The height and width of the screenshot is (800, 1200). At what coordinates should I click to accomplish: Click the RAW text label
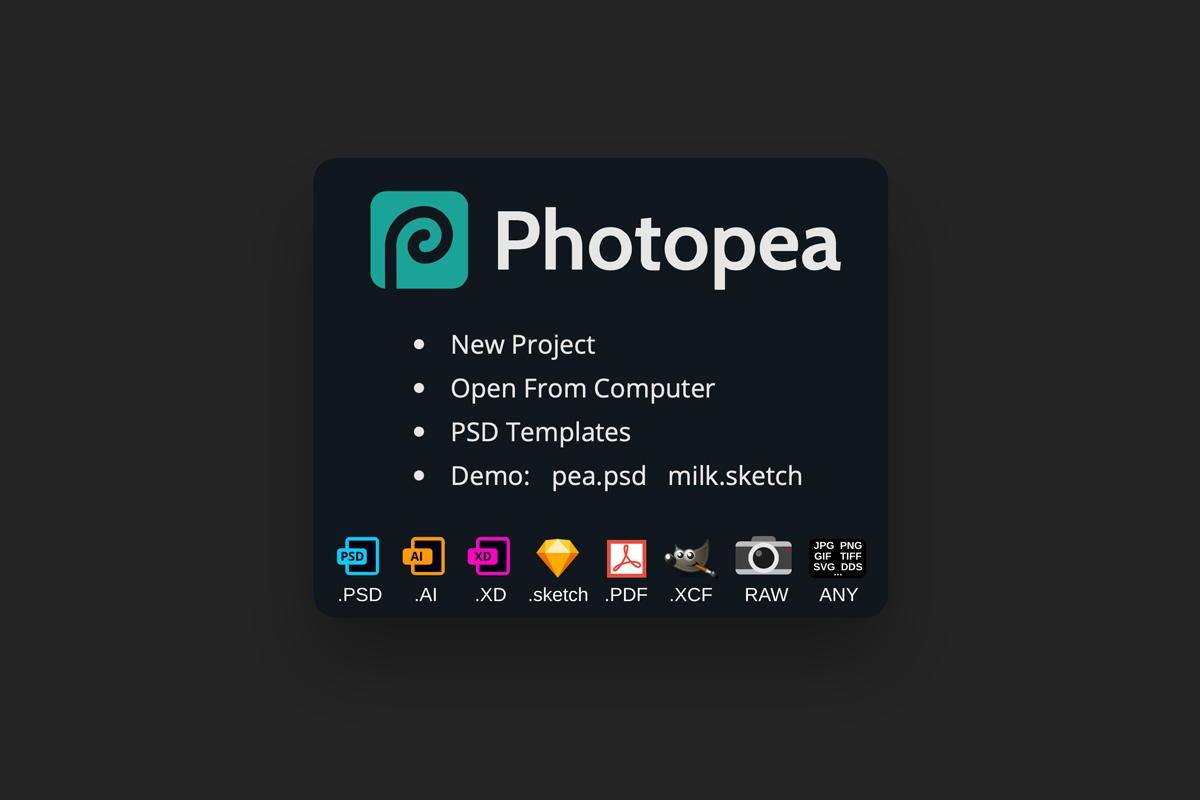766,595
